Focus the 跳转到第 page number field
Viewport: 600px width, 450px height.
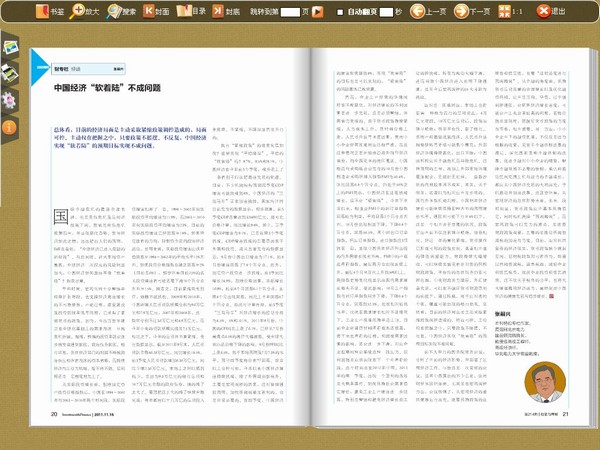pos(290,12)
